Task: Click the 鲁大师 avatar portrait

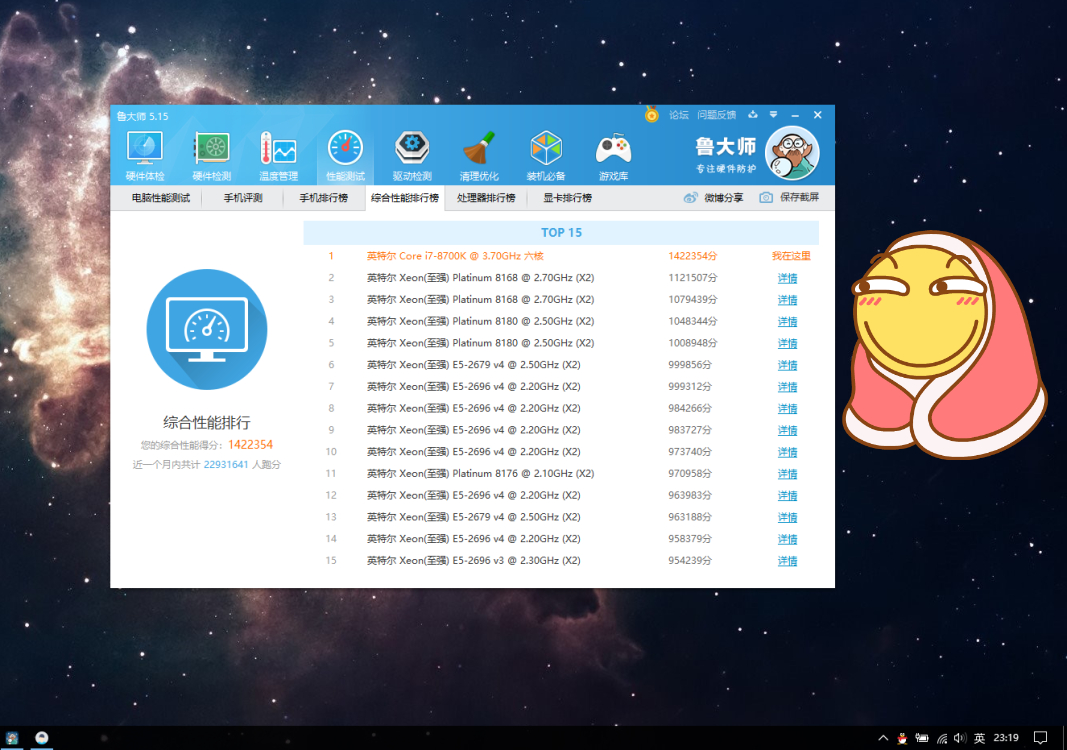Action: click(791, 153)
